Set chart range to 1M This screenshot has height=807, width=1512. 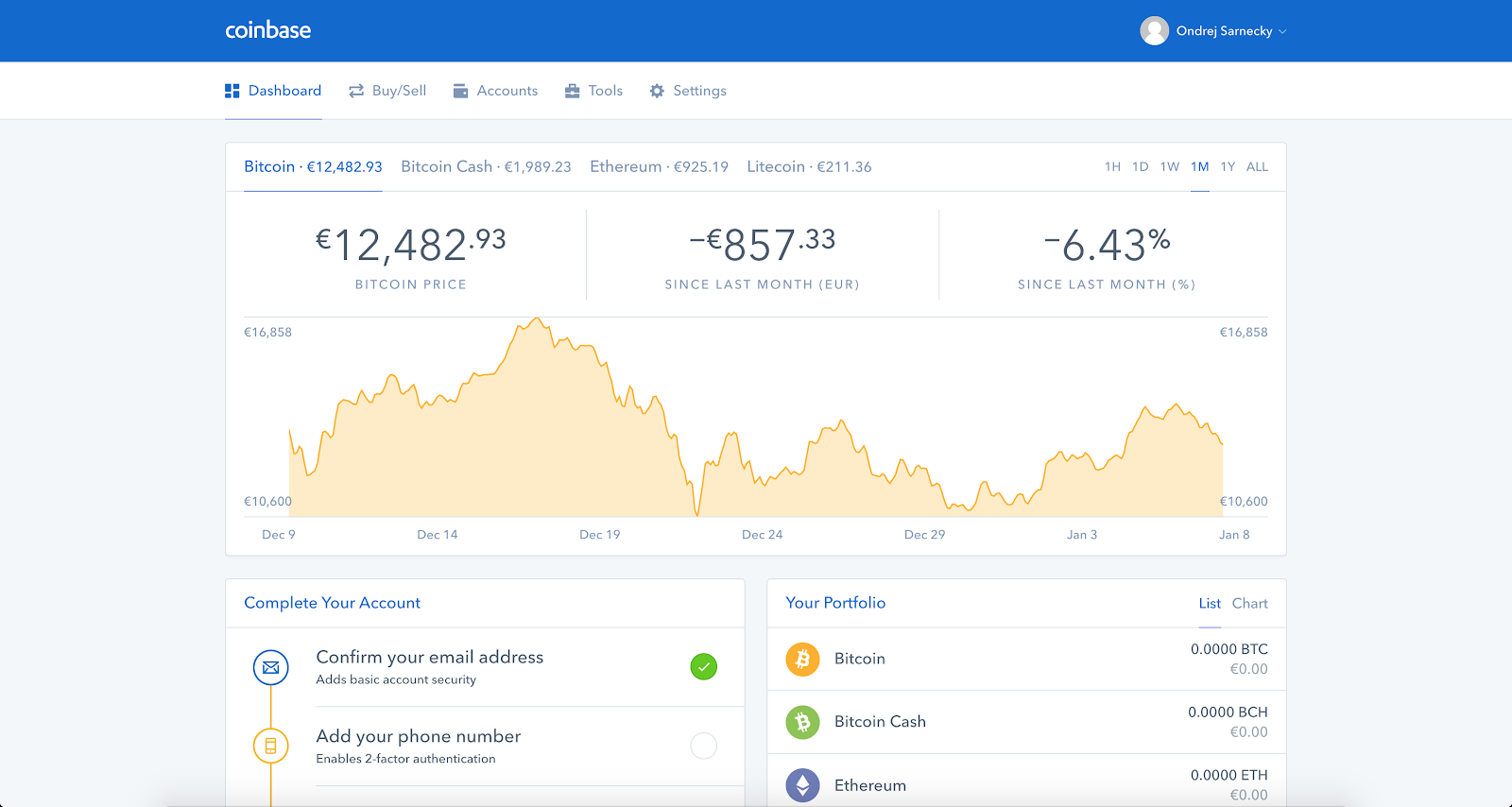point(1200,166)
